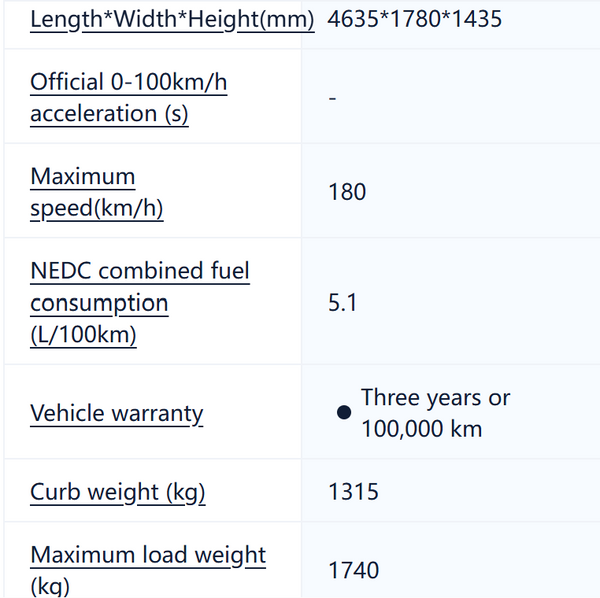Click the speed(km/h) label line

click(97, 209)
